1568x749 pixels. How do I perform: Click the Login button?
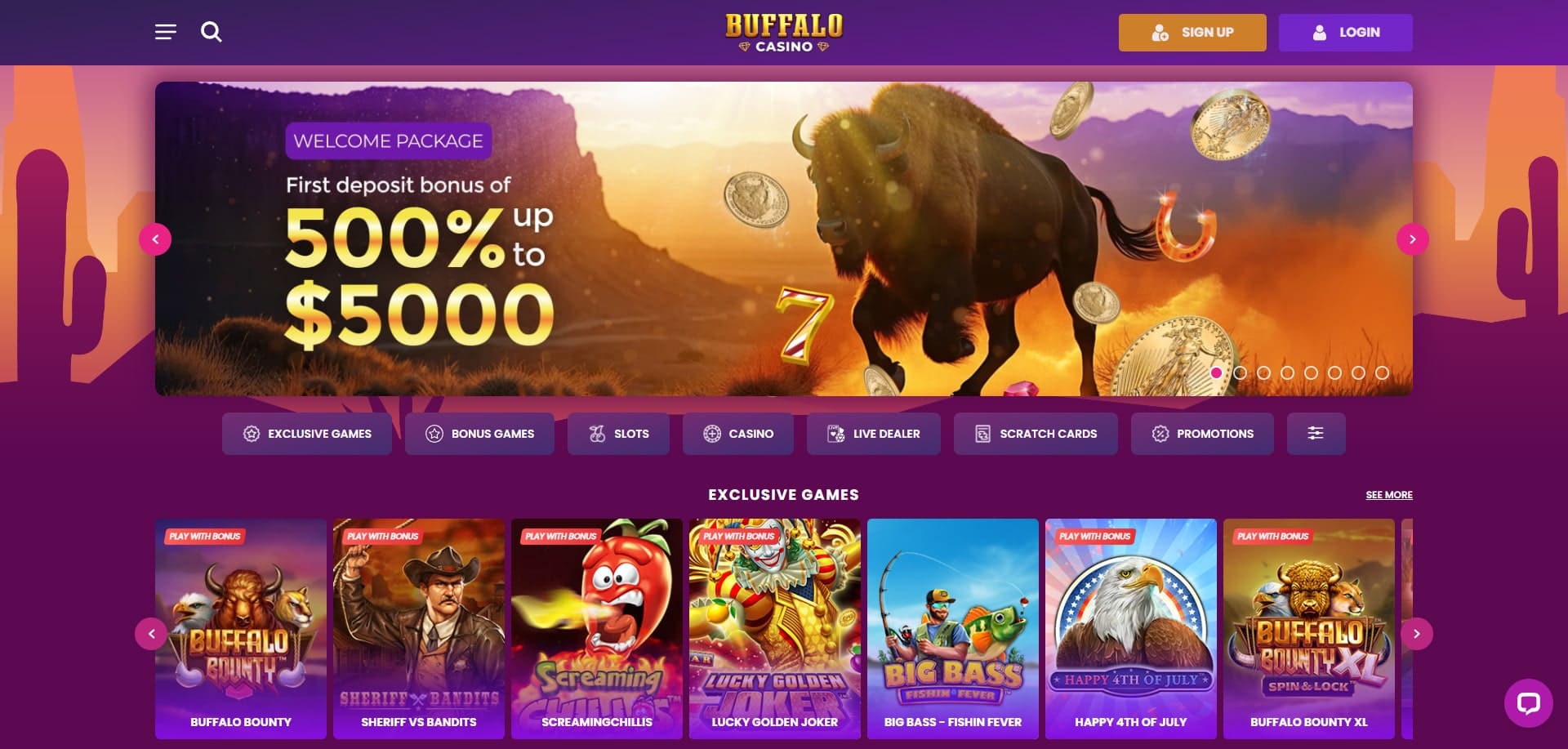(x=1346, y=33)
